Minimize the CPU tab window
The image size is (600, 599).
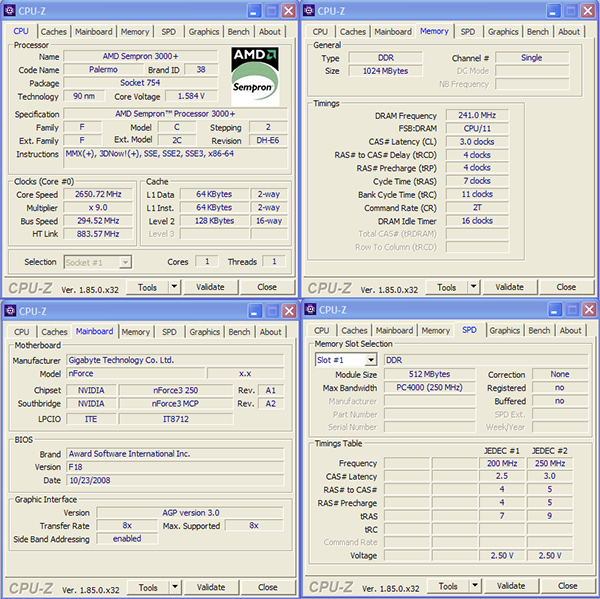[254, 11]
